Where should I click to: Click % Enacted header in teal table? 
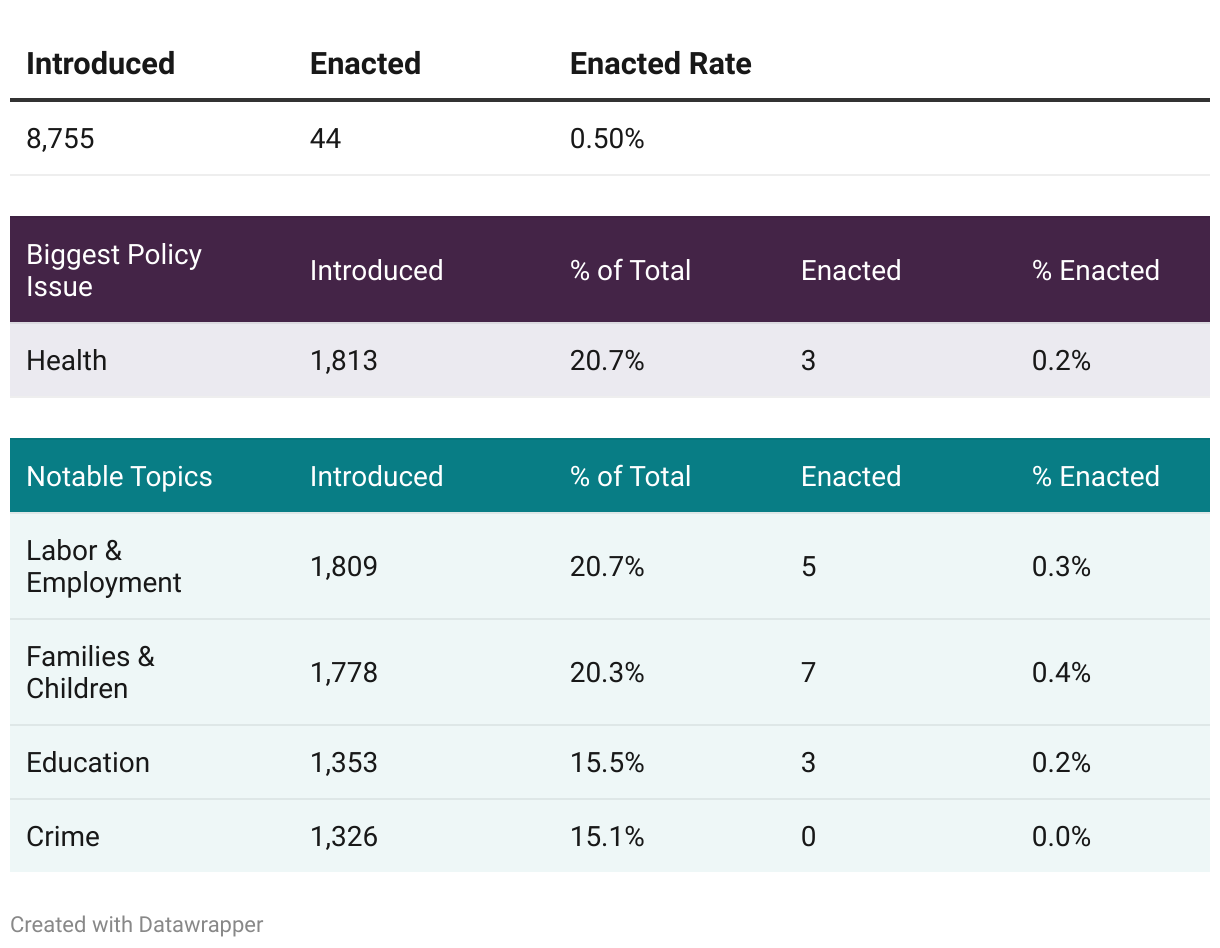pyautogui.click(x=1095, y=476)
